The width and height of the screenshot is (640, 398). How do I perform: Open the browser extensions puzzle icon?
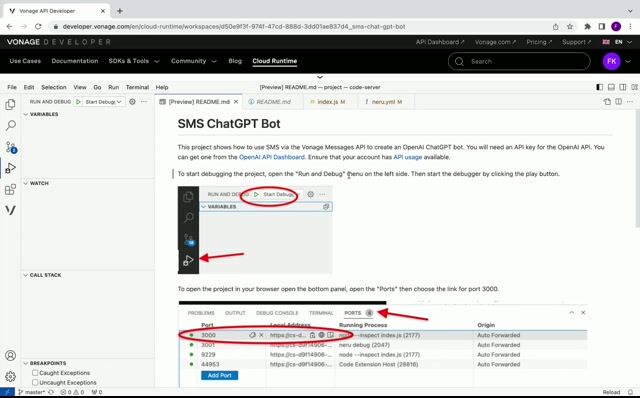587,27
